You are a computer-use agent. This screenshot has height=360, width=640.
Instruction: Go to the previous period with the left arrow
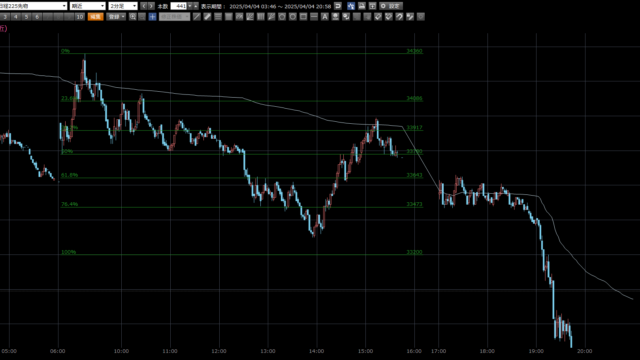(x=144, y=6)
